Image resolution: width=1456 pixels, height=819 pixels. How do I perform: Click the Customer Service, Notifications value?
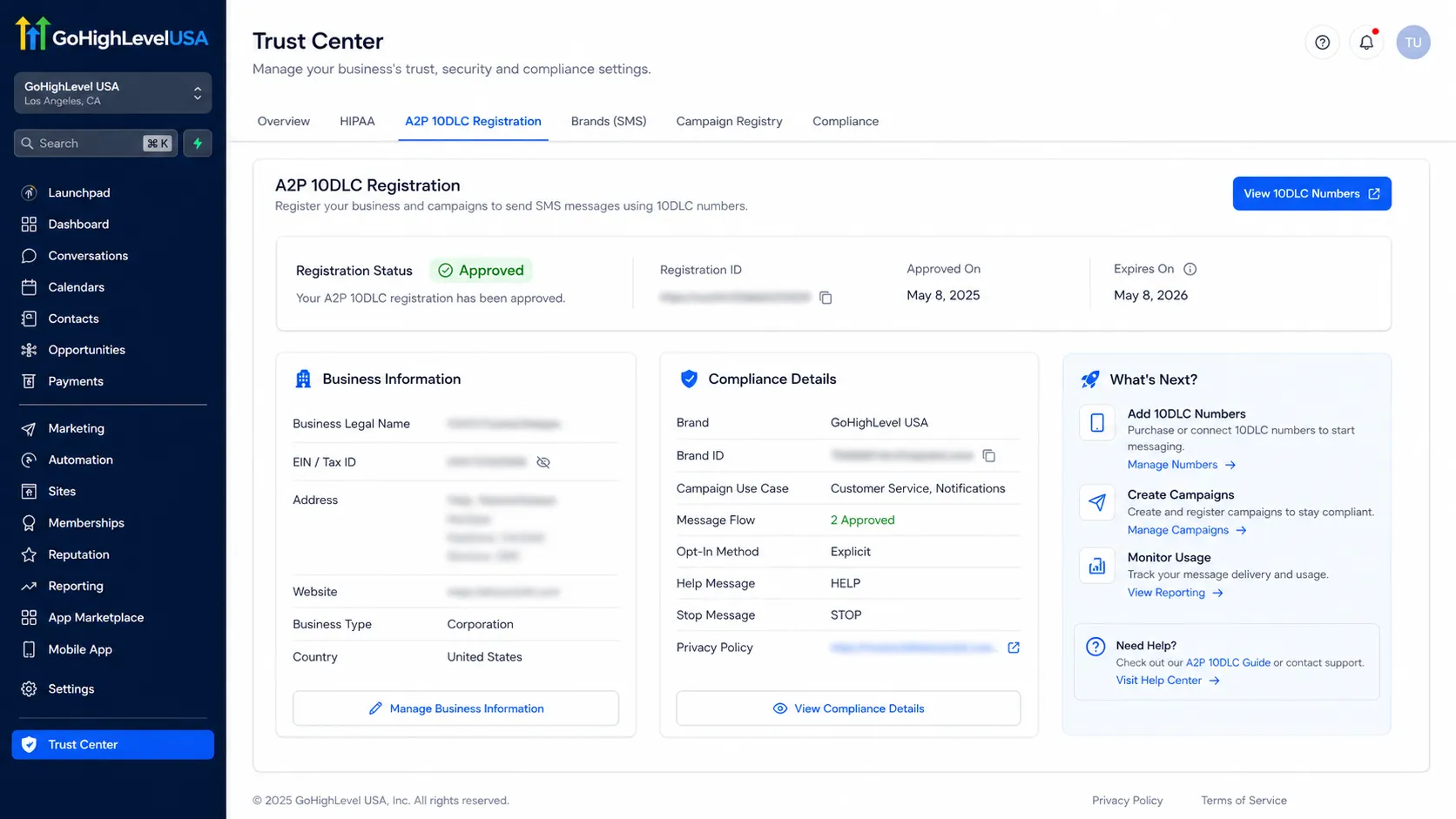coord(918,488)
